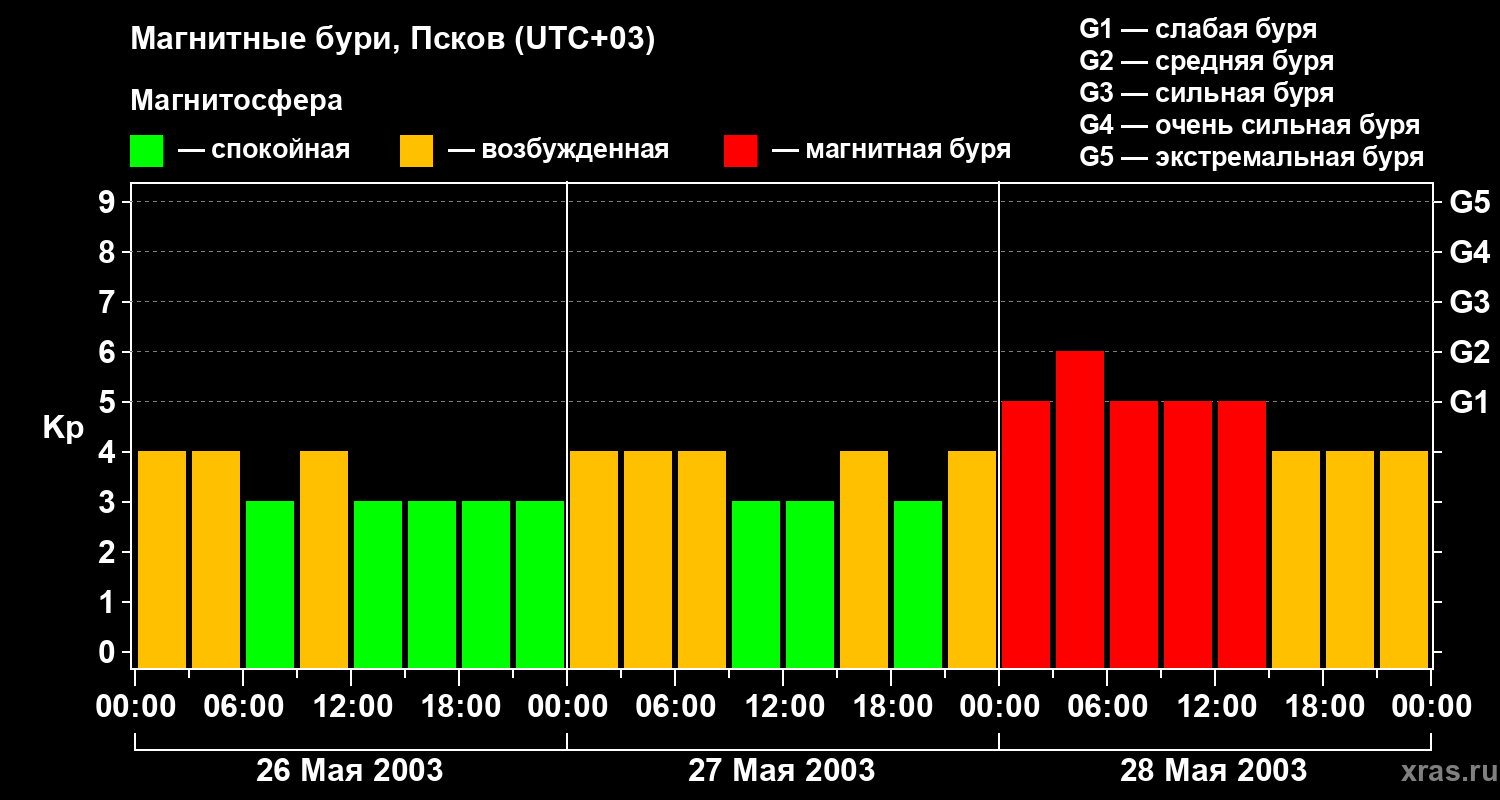Viewport: 1500px width, 800px height.
Task: Click the line 'G5 — экстремальная буря'
Action: point(1252,157)
